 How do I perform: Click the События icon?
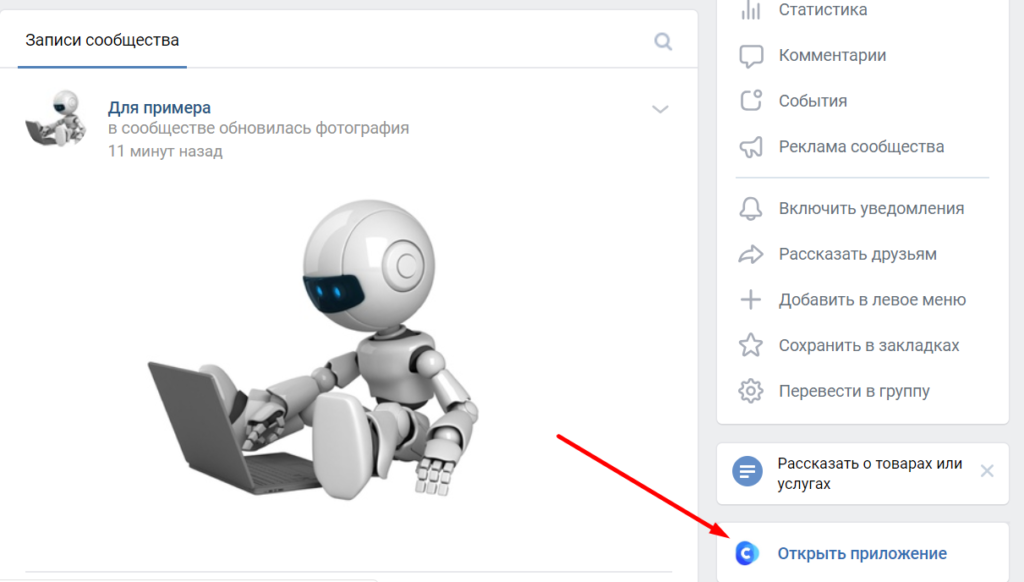tap(751, 101)
